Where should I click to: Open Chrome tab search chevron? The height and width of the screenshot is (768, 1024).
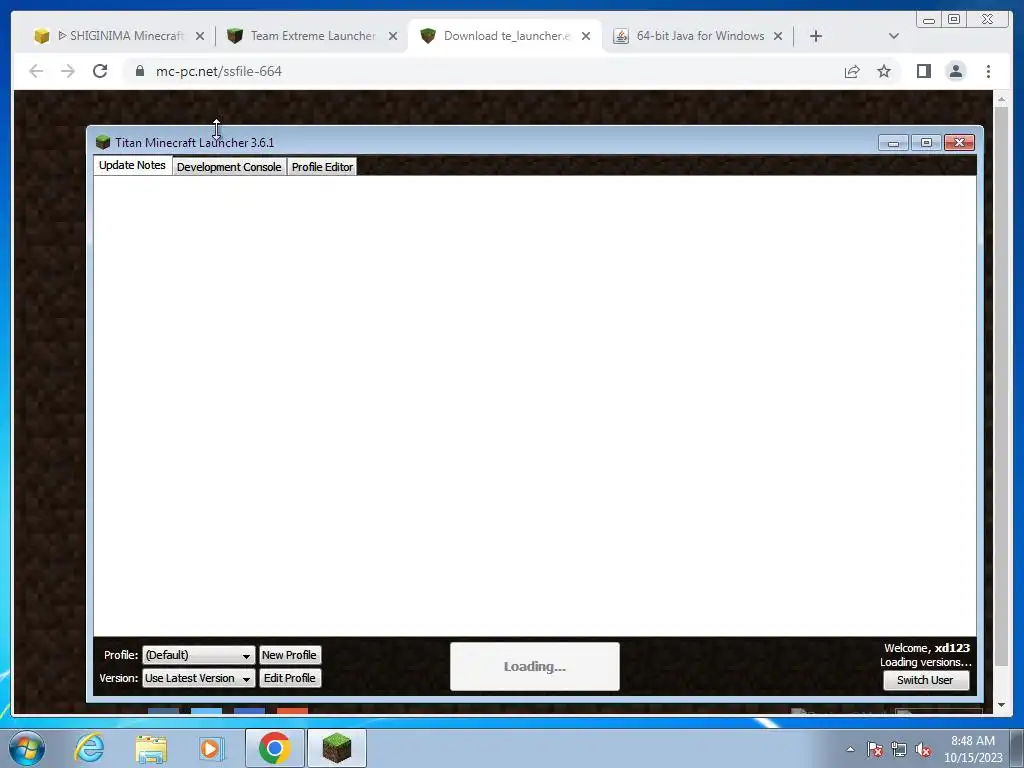pyautogui.click(x=894, y=36)
